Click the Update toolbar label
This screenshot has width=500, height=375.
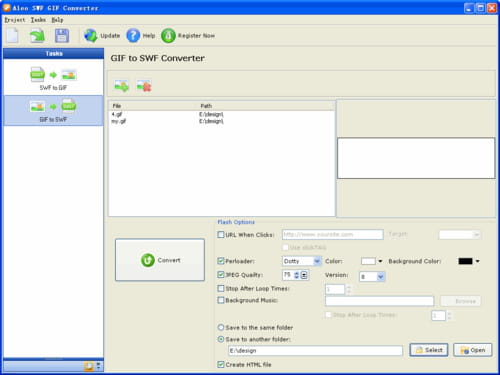(110, 35)
